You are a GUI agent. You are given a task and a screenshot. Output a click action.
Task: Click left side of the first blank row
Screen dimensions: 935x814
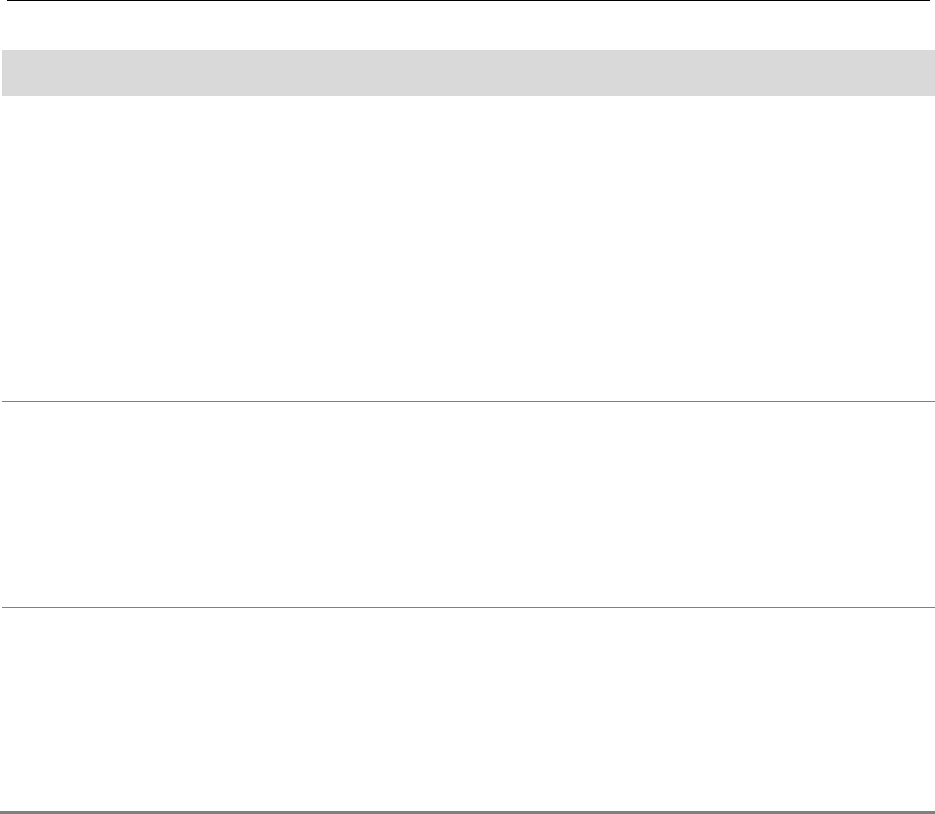click(60, 248)
